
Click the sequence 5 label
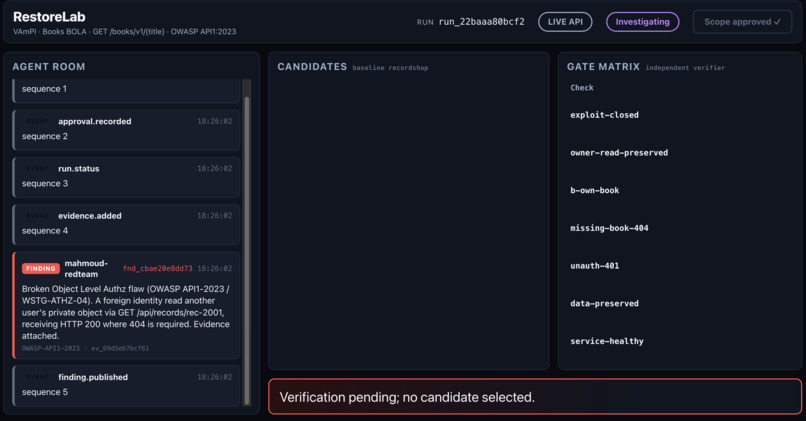pyautogui.click(x=45, y=392)
